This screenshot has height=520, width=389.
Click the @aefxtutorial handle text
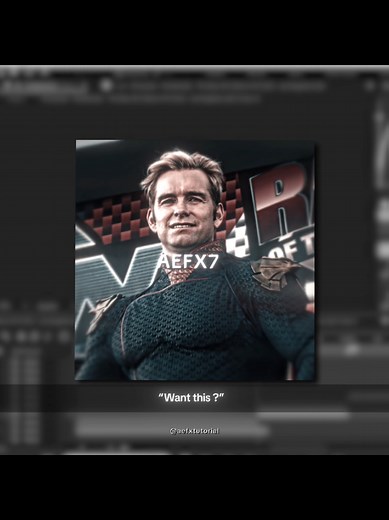pos(194,431)
